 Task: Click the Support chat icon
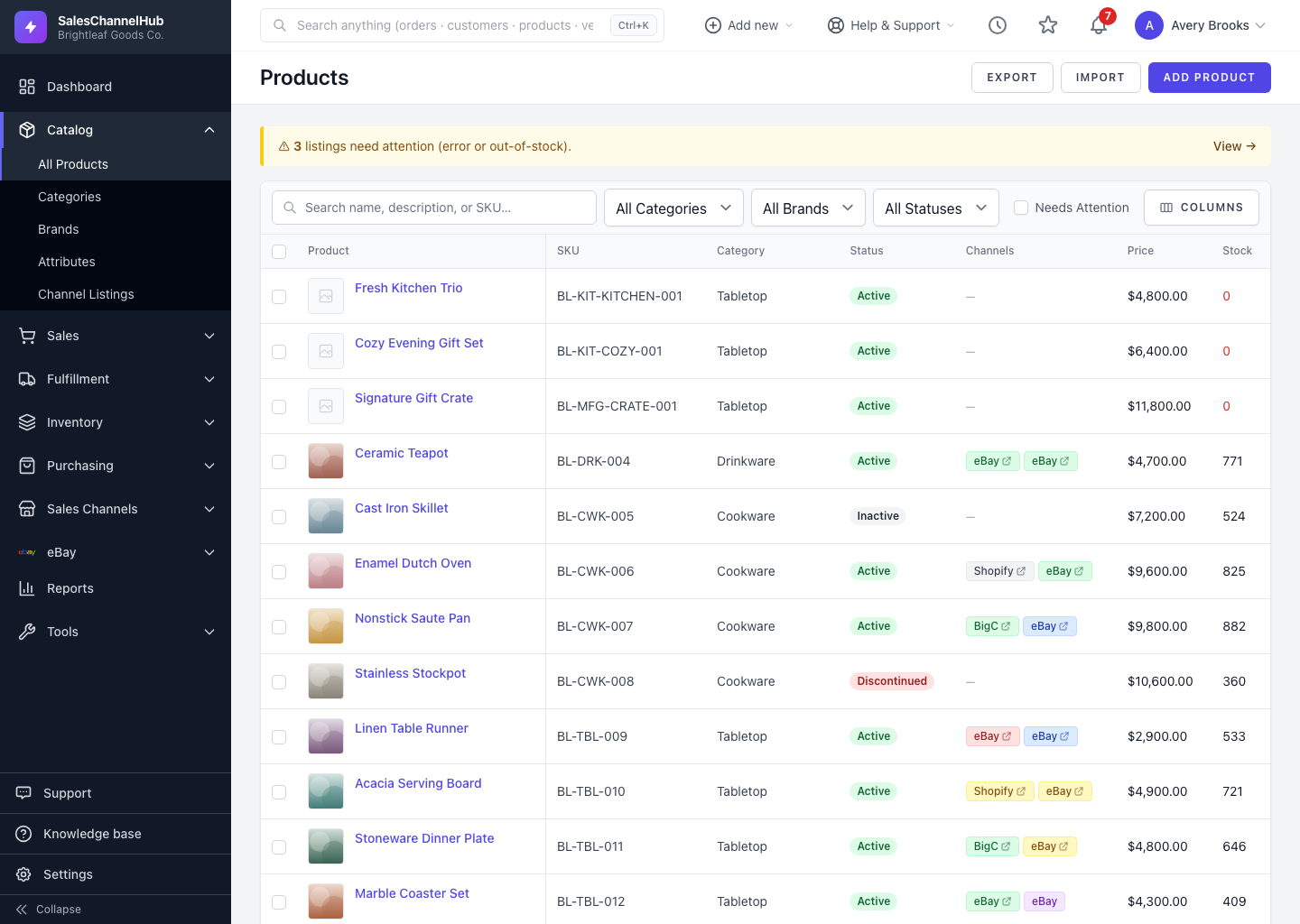click(23, 793)
